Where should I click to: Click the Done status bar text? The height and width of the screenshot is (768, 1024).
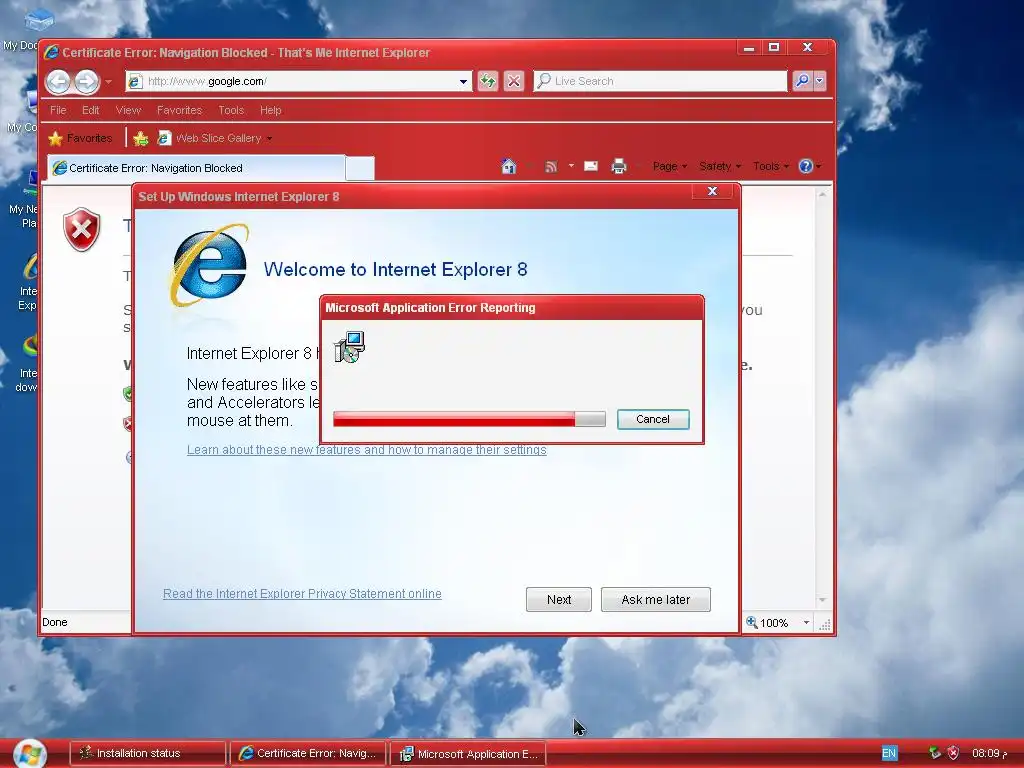point(55,622)
